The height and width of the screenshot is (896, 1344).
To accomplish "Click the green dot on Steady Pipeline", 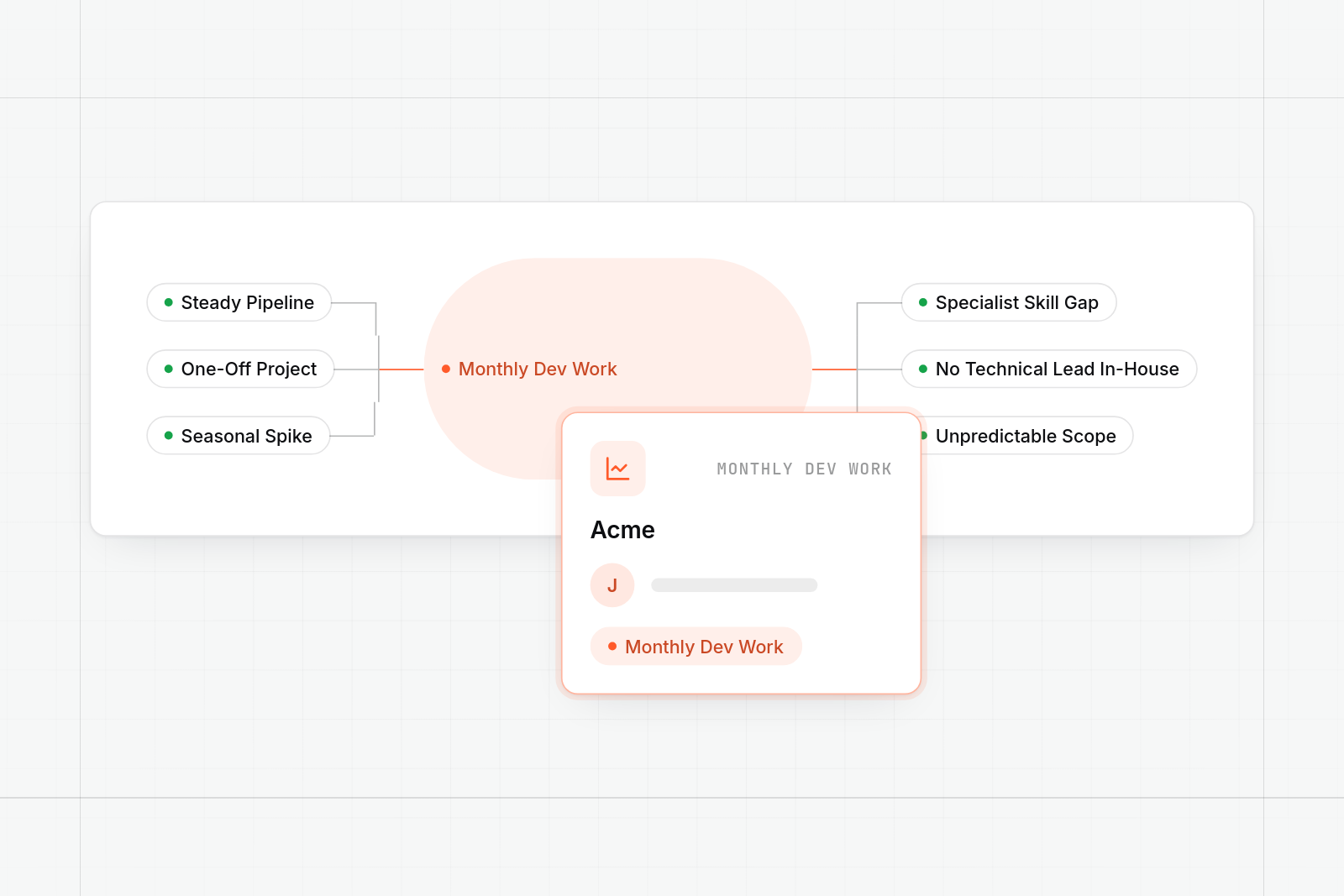I will pos(169,302).
